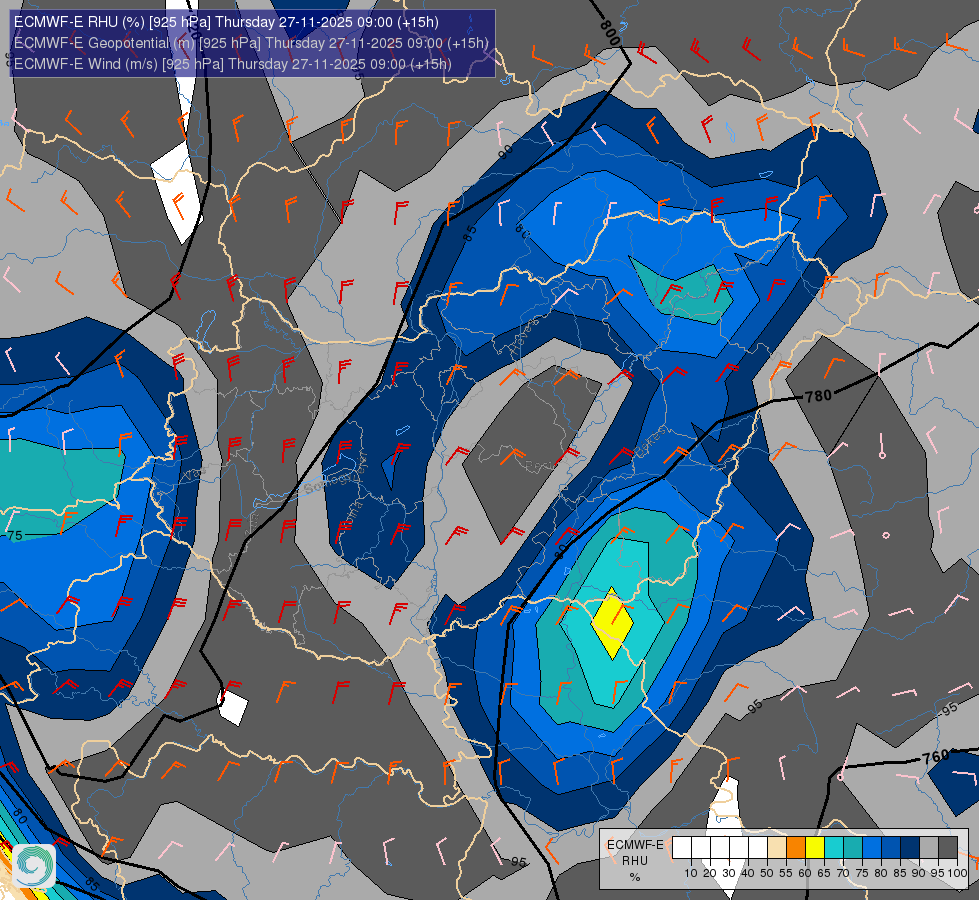Click the legend tick value 30
This screenshot has height=900, width=979.
tap(729, 873)
